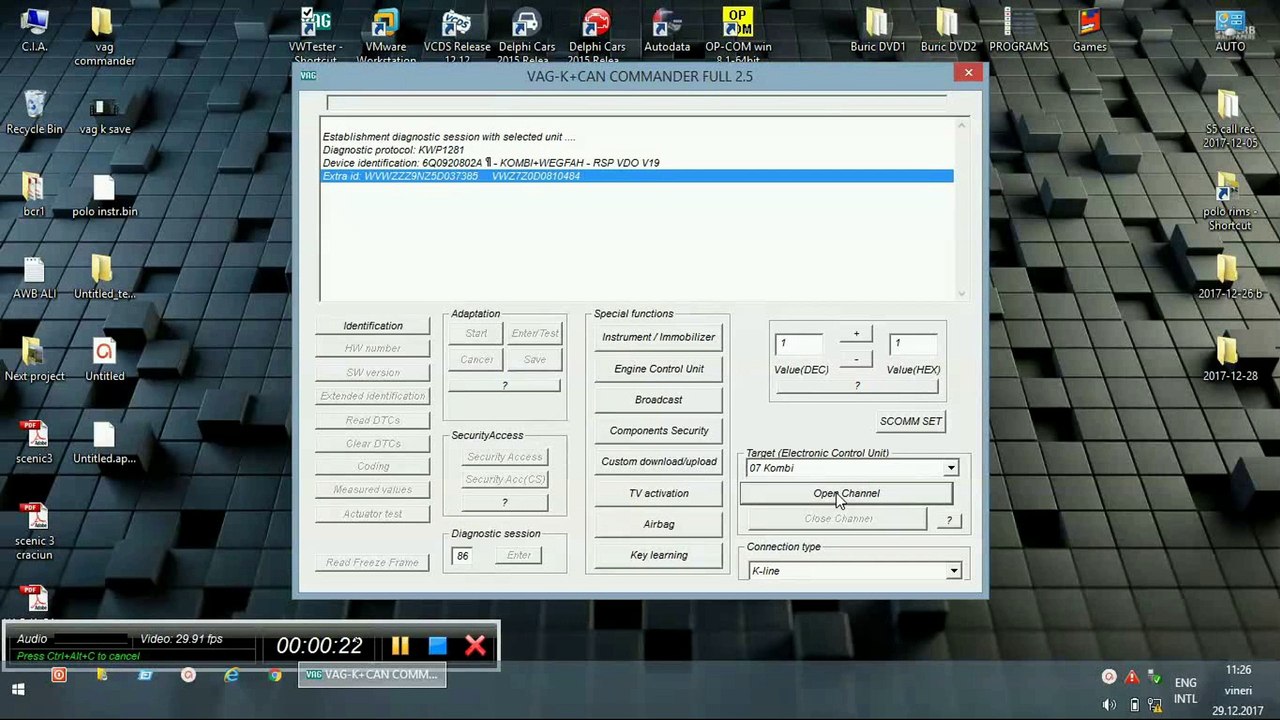Launch the OP-COM win shortcut
Image resolution: width=1280 pixels, height=720 pixels.
738,36
